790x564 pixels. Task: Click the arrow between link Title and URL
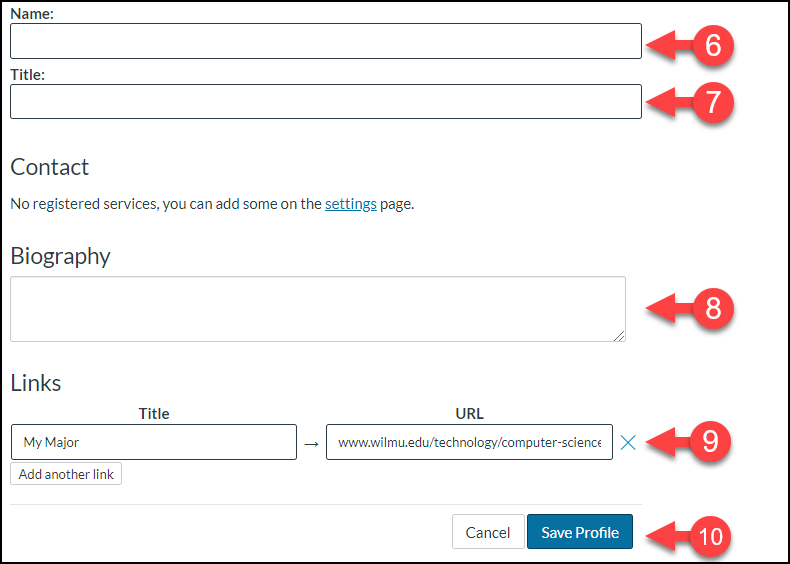pos(311,442)
